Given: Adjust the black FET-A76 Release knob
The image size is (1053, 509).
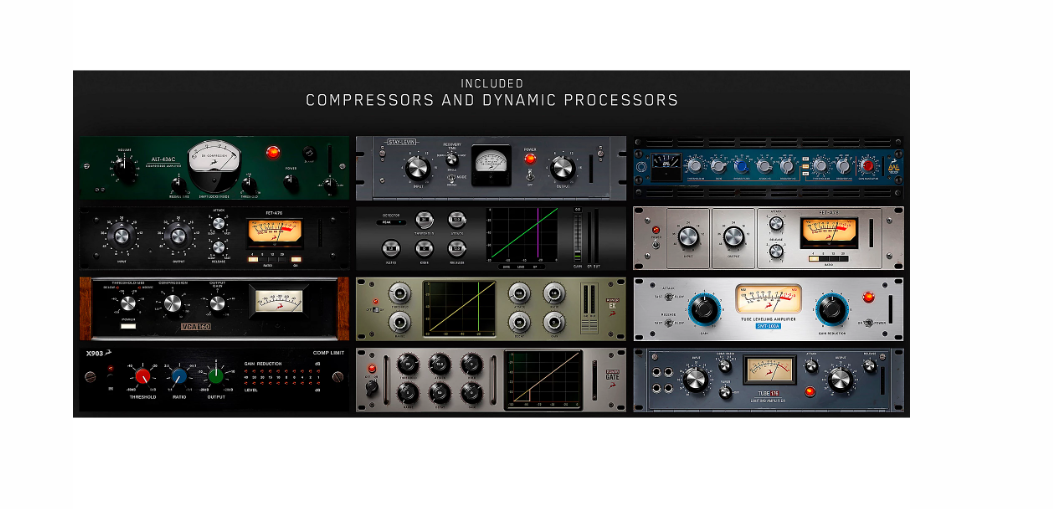Looking at the screenshot, I should (x=218, y=247).
